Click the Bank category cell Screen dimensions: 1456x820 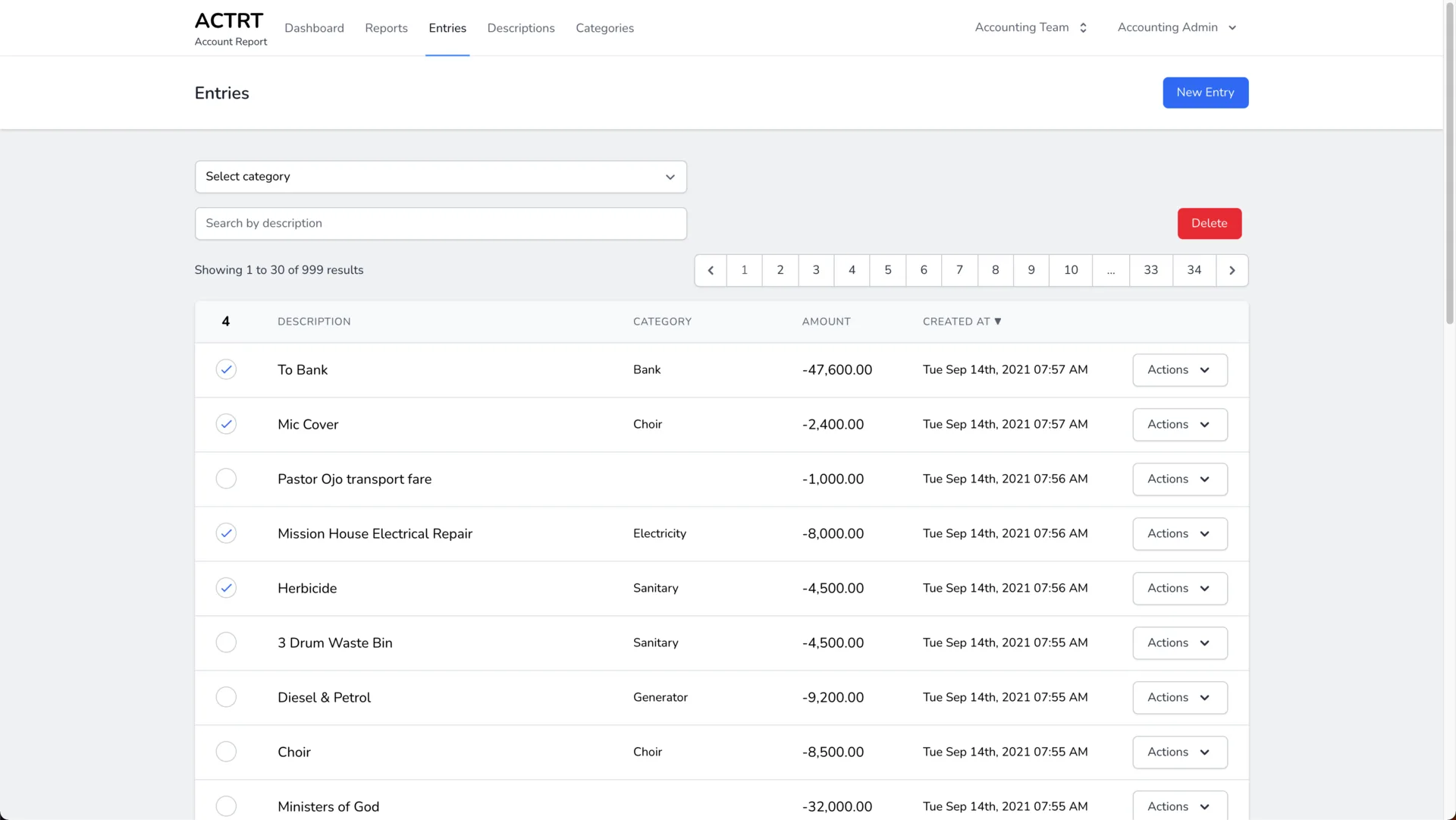coord(647,369)
